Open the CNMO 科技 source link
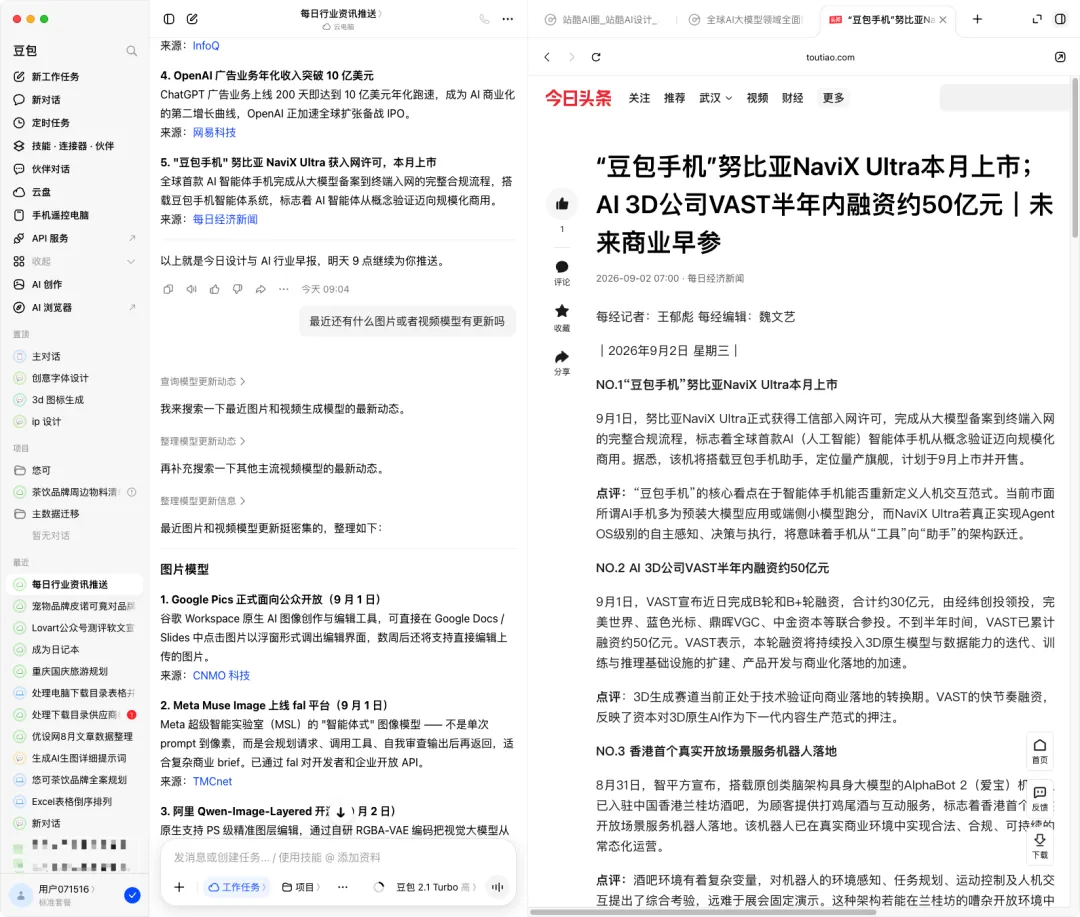Image resolution: width=1080 pixels, height=917 pixels. pos(221,675)
